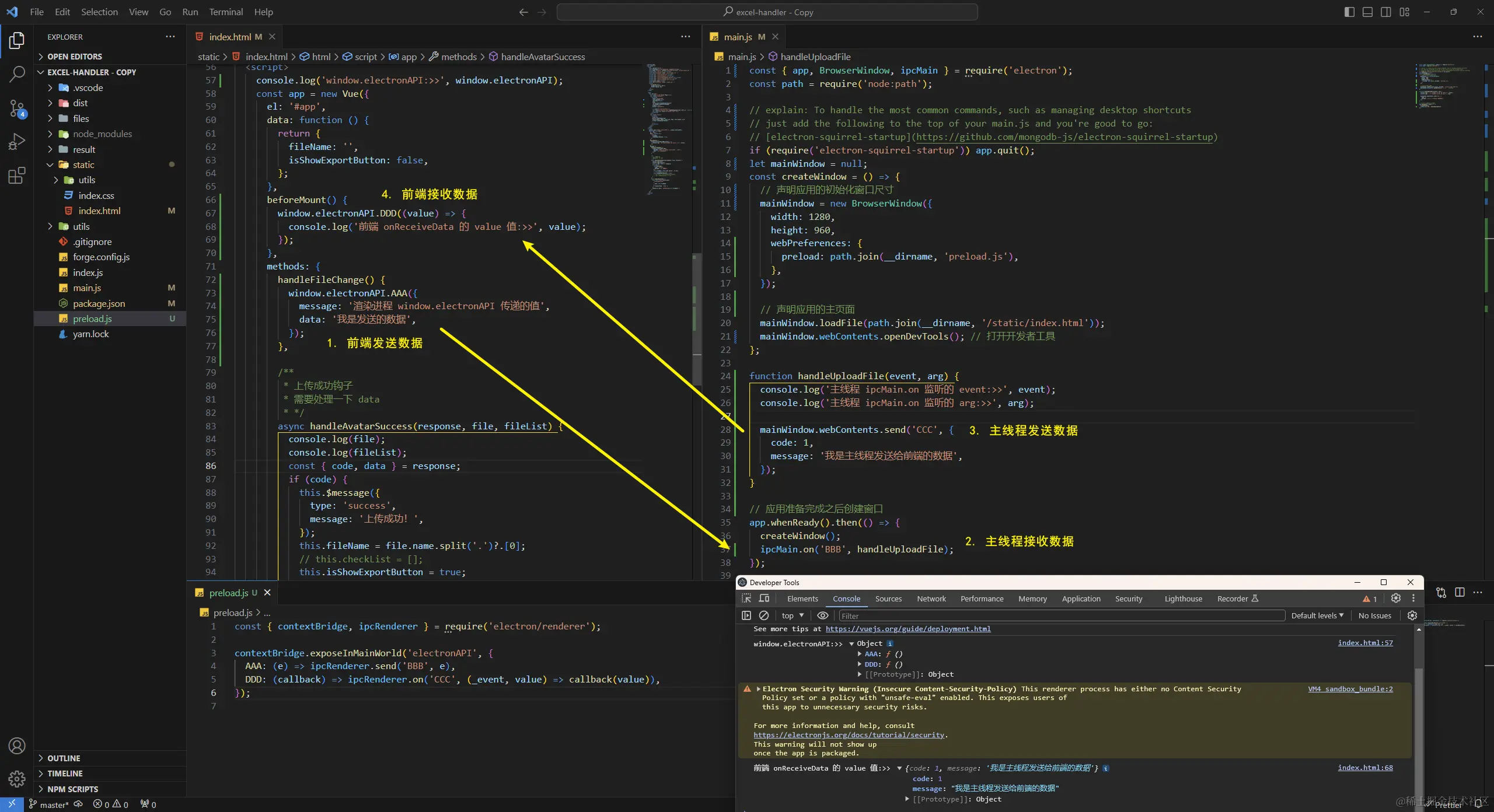Open package.json in the file tree
This screenshot has width=1494, height=812.
point(99,303)
